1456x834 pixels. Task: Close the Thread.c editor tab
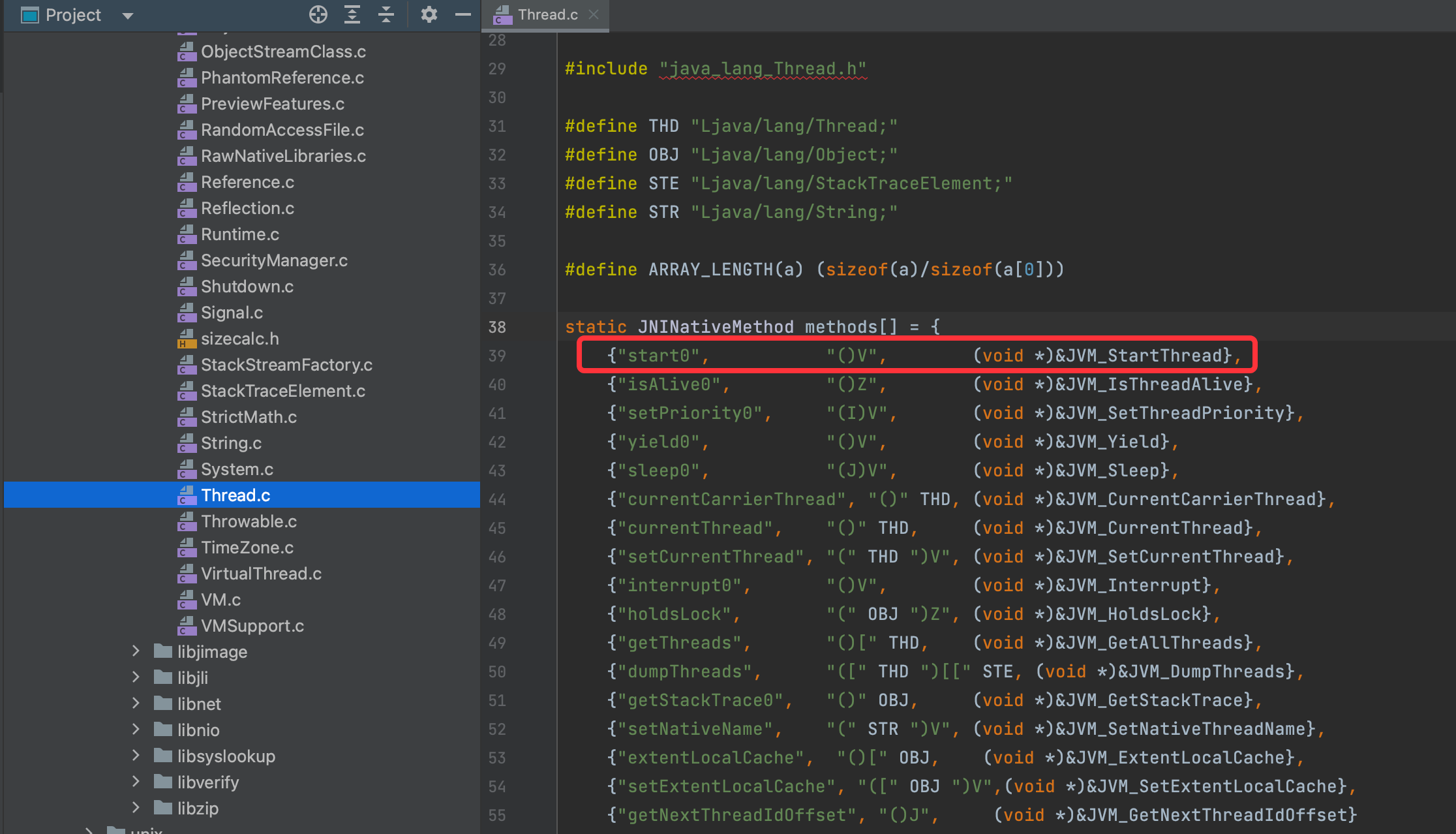[x=594, y=14]
